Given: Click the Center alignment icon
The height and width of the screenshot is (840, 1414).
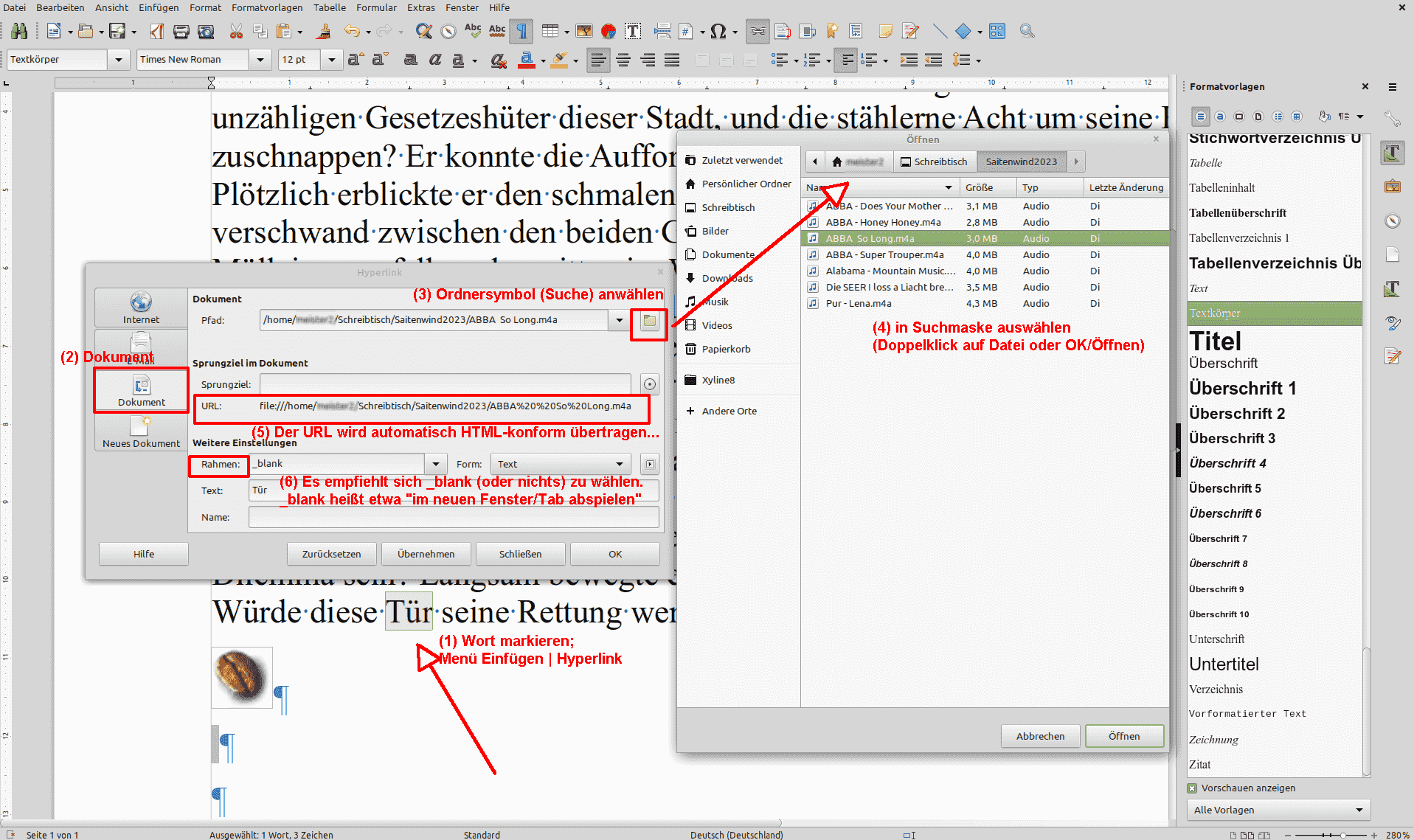Looking at the screenshot, I should pos(623,60).
